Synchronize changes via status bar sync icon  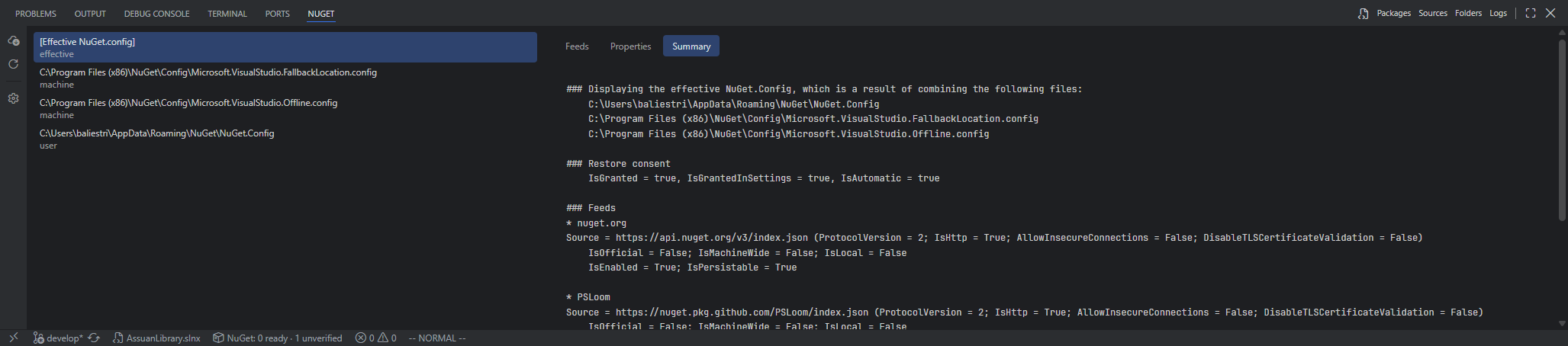(x=94, y=338)
